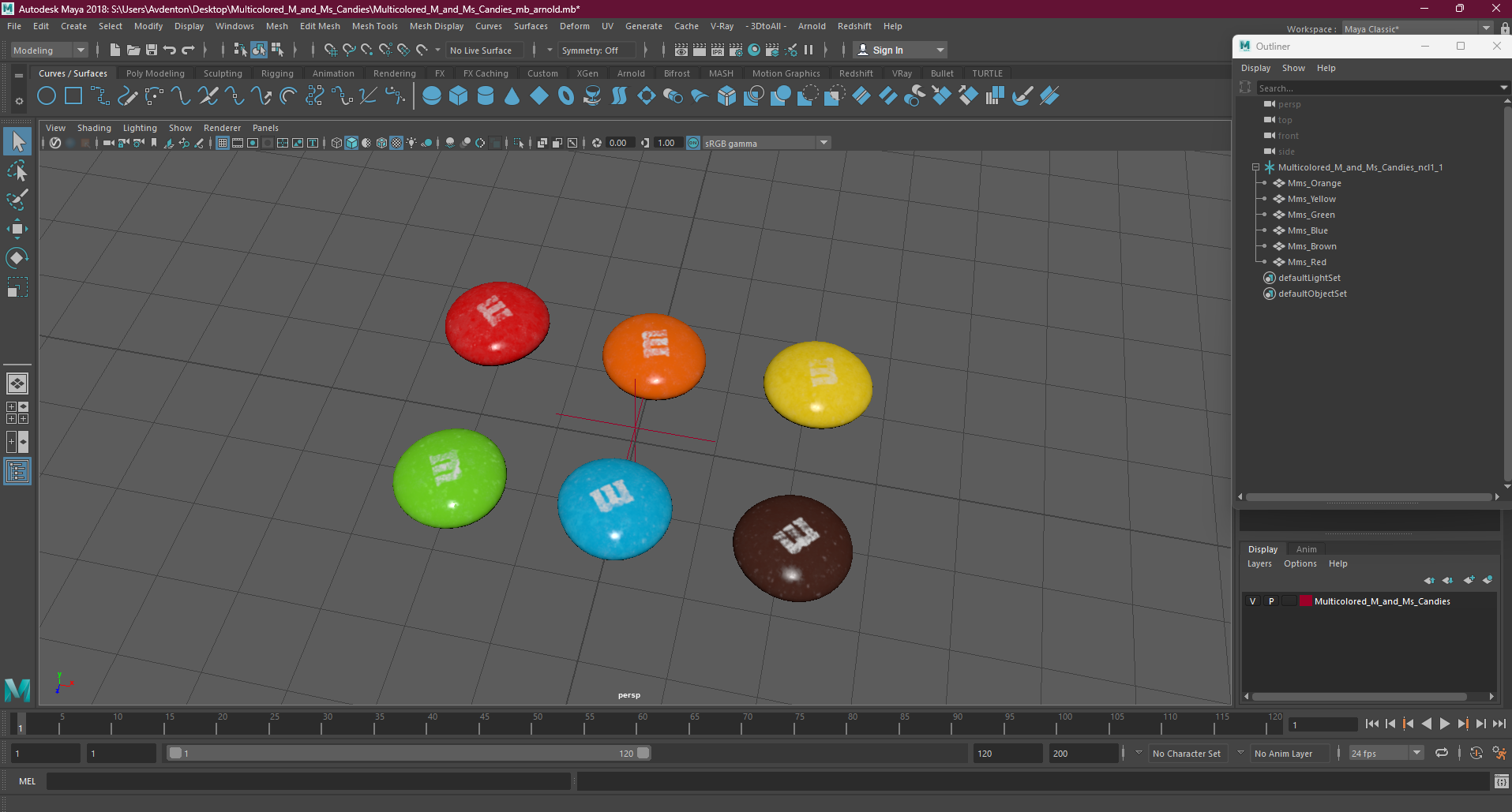Image resolution: width=1512 pixels, height=812 pixels.
Task: Collapse the Multicolored_M_and_Ms_Candies_ncl1_1 group
Action: point(1255,167)
